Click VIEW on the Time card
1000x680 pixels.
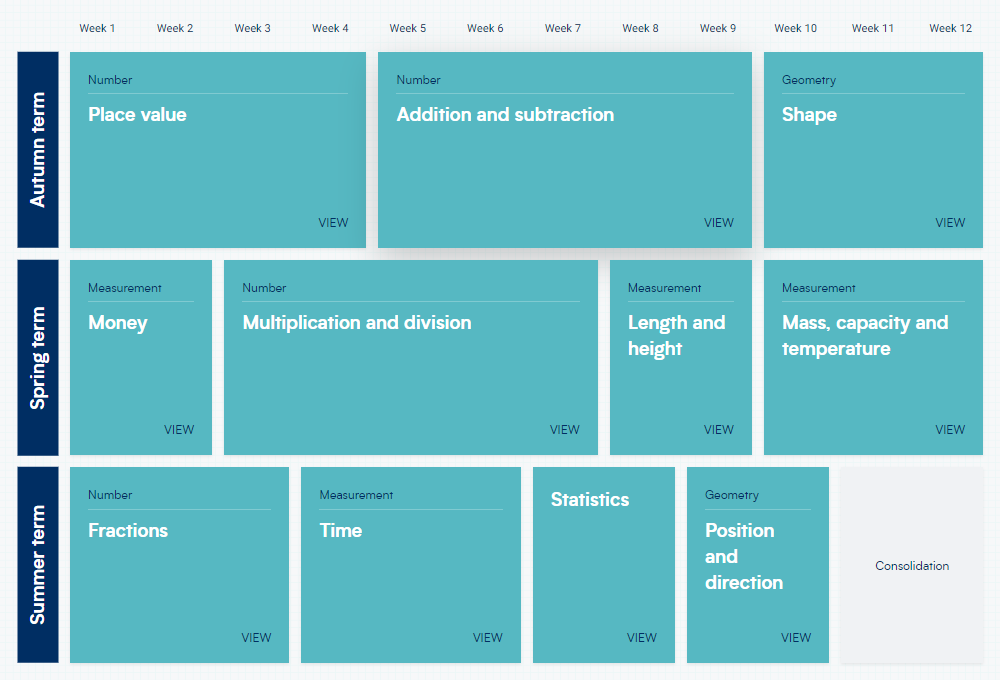tap(488, 638)
